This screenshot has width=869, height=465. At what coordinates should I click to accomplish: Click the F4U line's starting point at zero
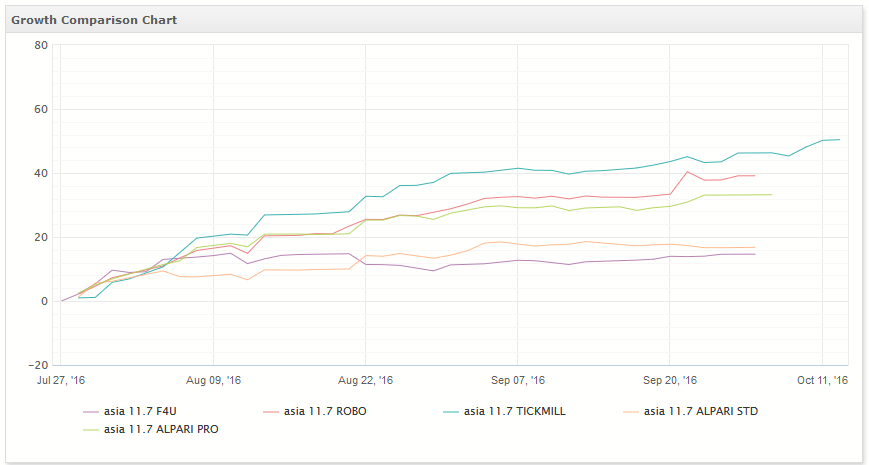pyautogui.click(x=62, y=301)
